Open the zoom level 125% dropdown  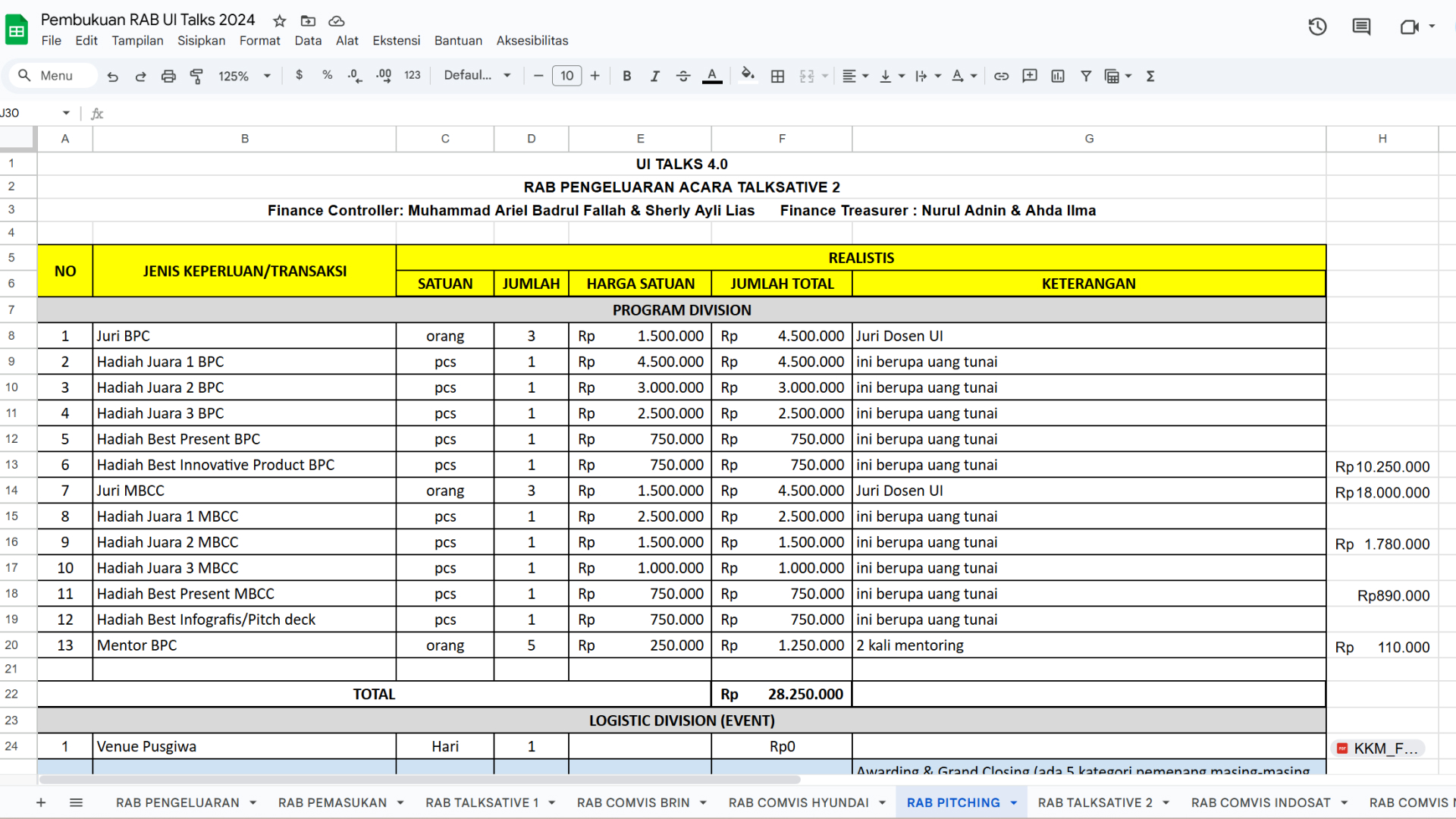click(244, 76)
